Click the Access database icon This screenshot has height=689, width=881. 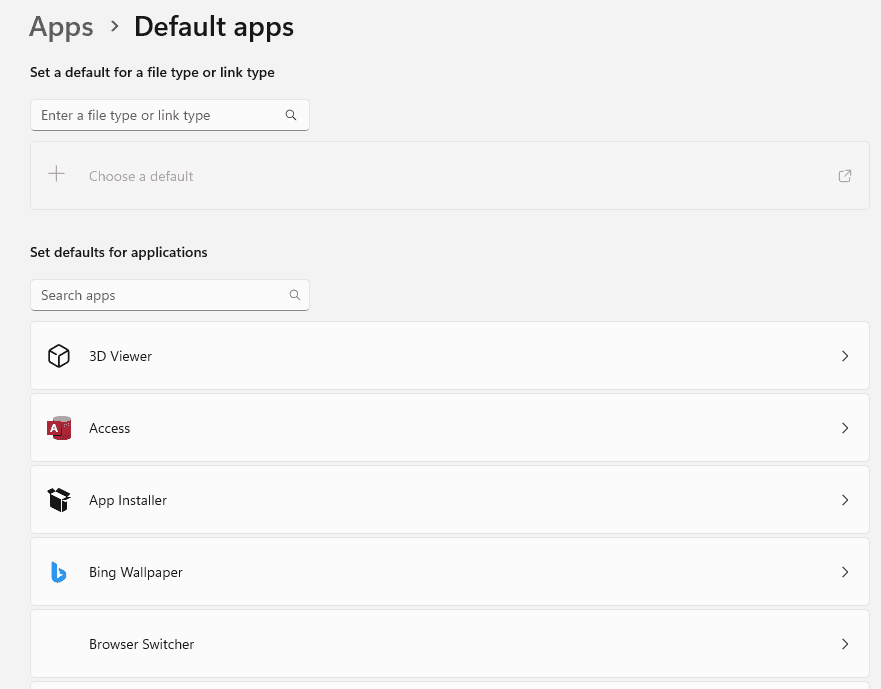tap(59, 428)
